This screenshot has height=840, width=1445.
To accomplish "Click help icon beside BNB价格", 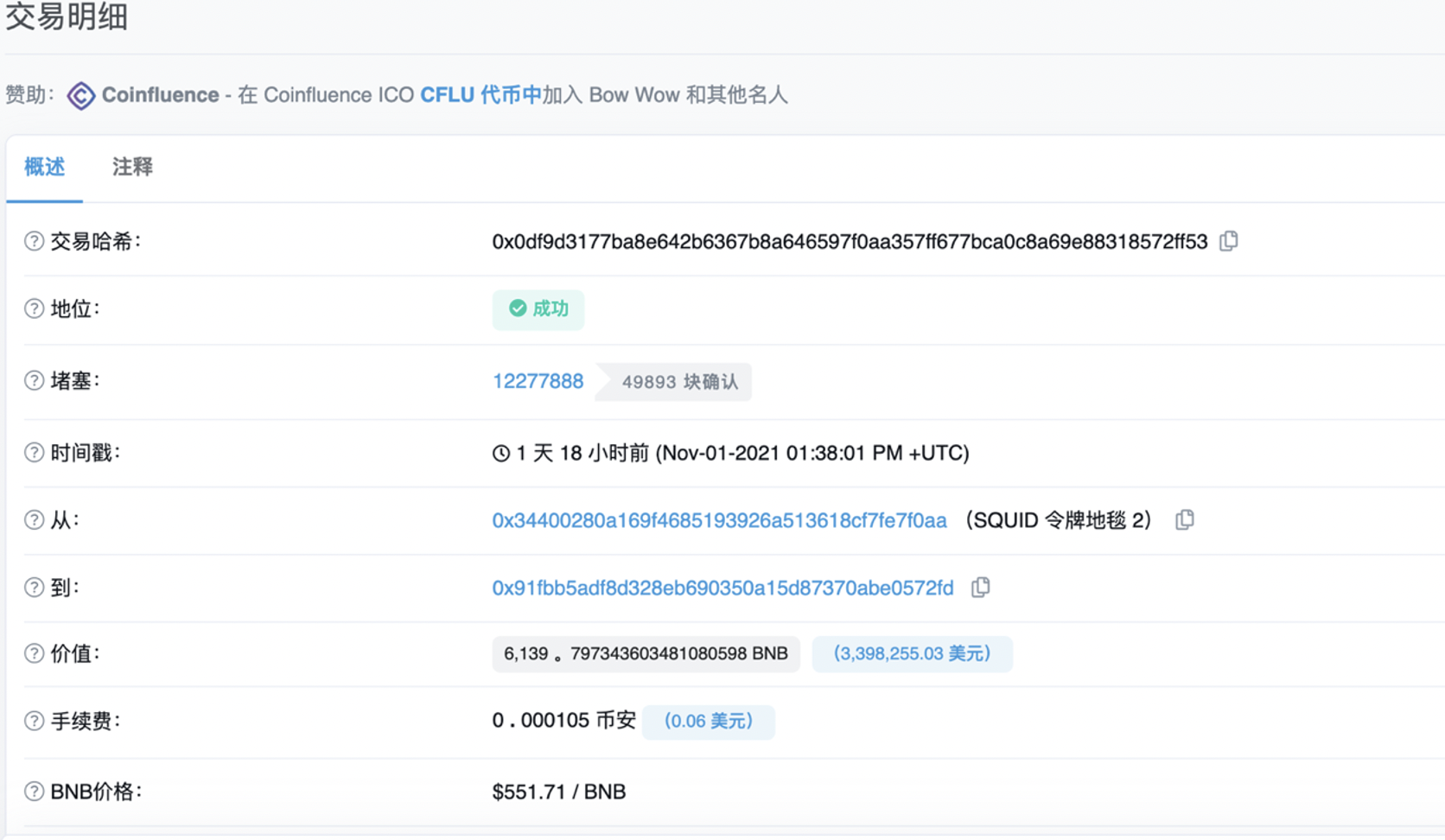I will point(34,791).
